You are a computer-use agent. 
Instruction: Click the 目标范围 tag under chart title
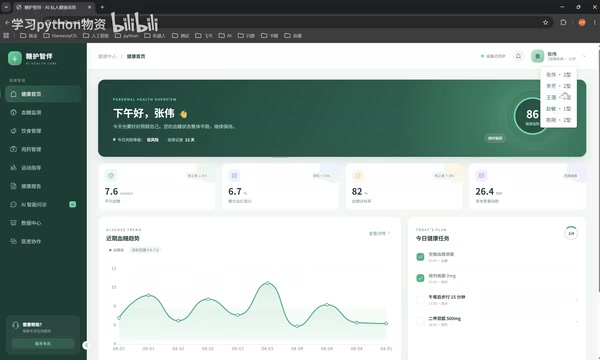145,250
